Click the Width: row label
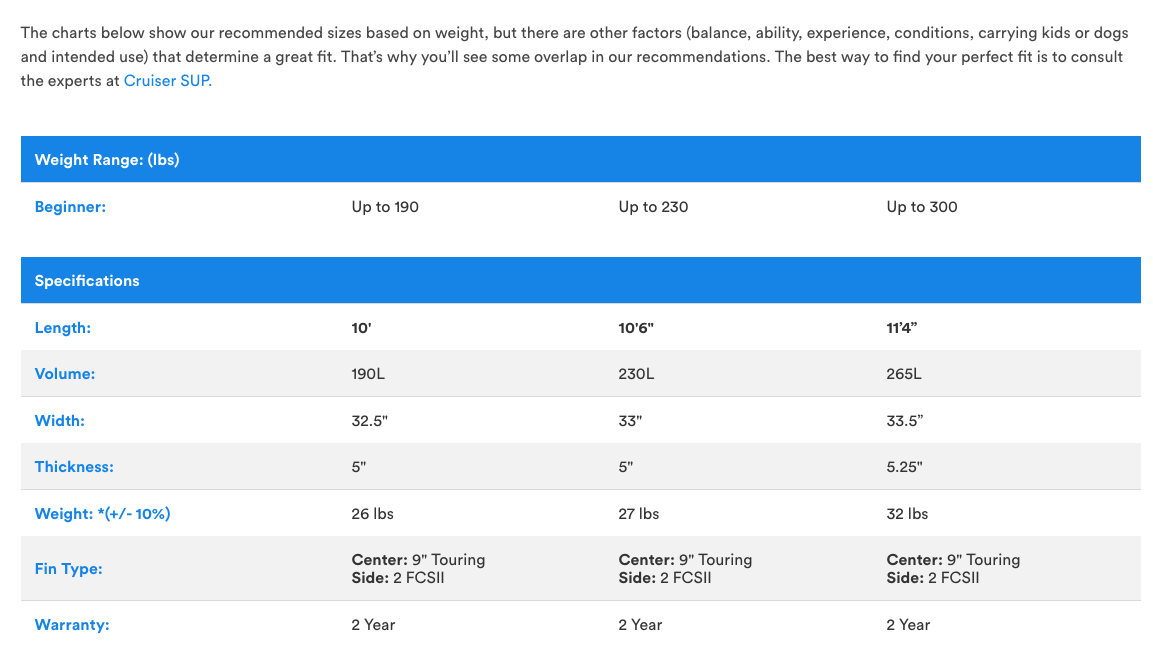 point(60,421)
